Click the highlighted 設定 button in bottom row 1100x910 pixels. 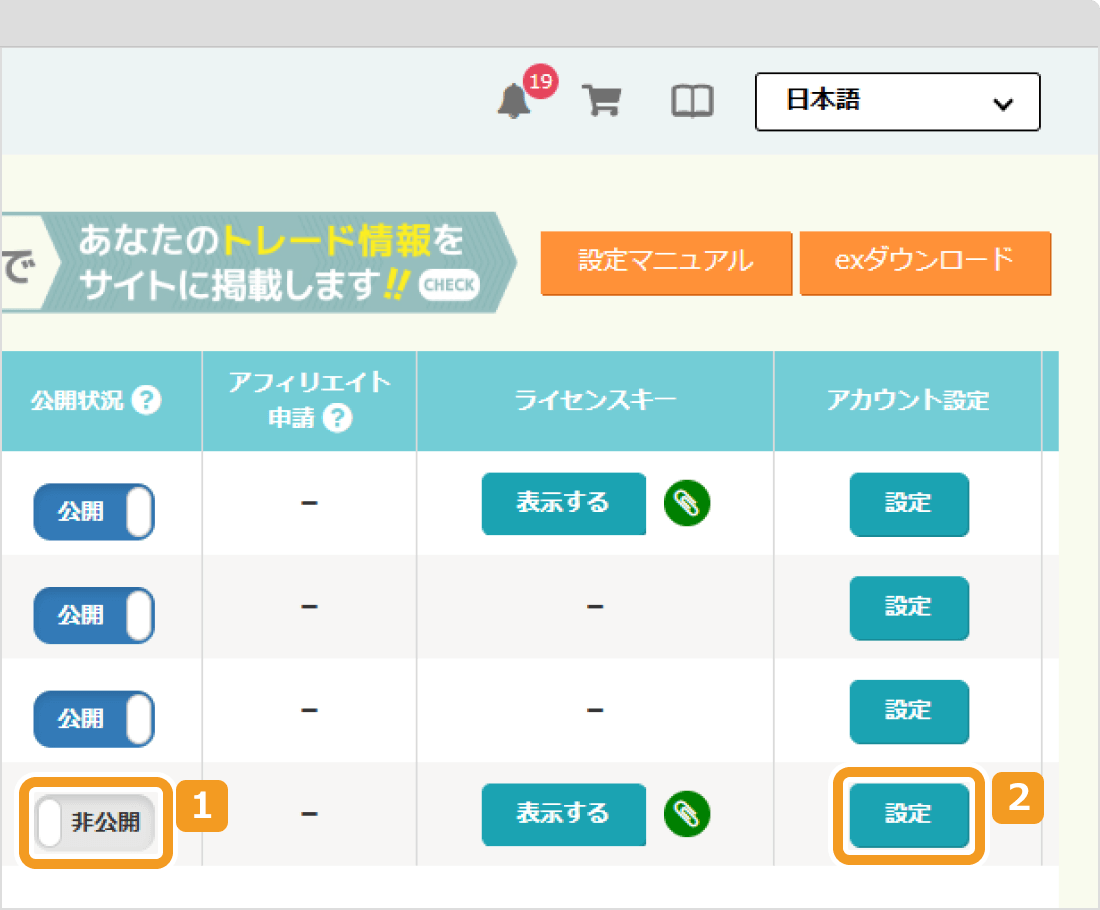909,815
